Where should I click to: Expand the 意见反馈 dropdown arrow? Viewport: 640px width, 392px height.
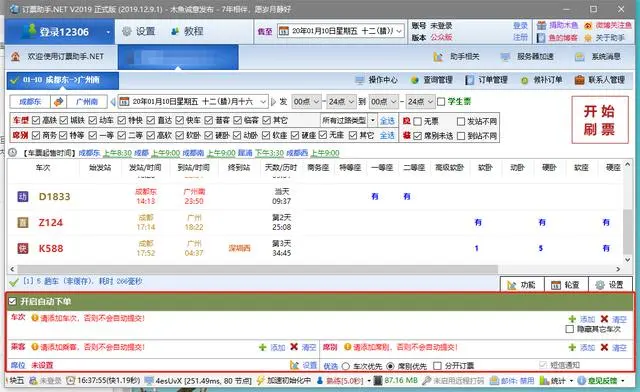(622, 381)
